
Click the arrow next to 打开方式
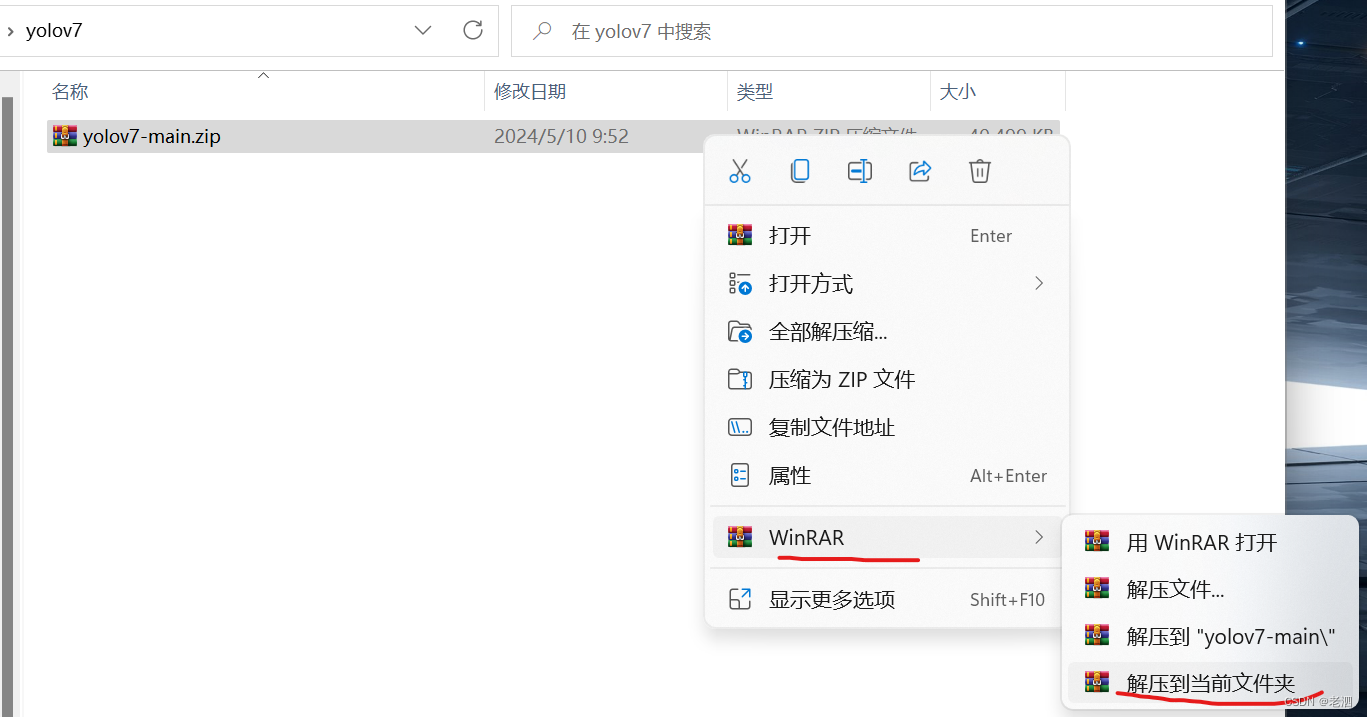point(1039,284)
